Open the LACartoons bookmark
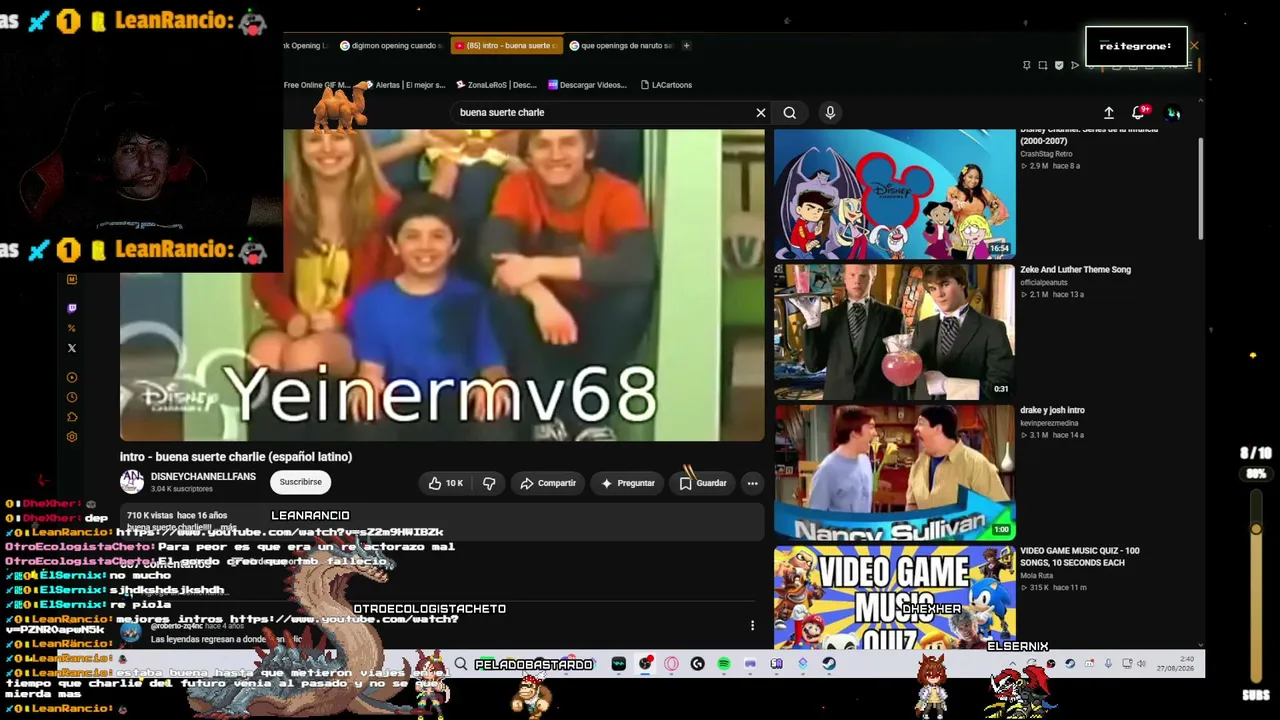 (x=666, y=85)
